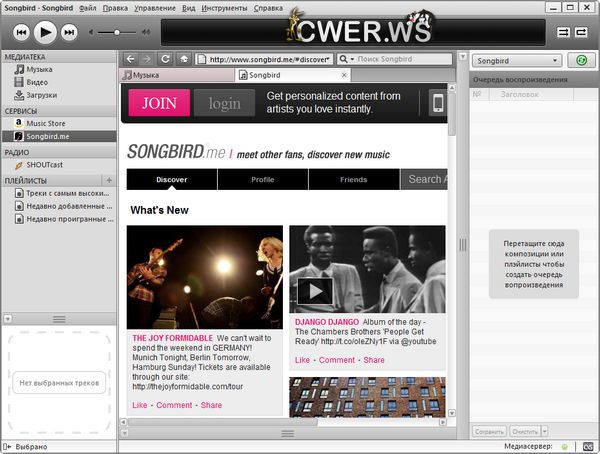
Task: Go back in the browser toolbar
Action: point(130,59)
